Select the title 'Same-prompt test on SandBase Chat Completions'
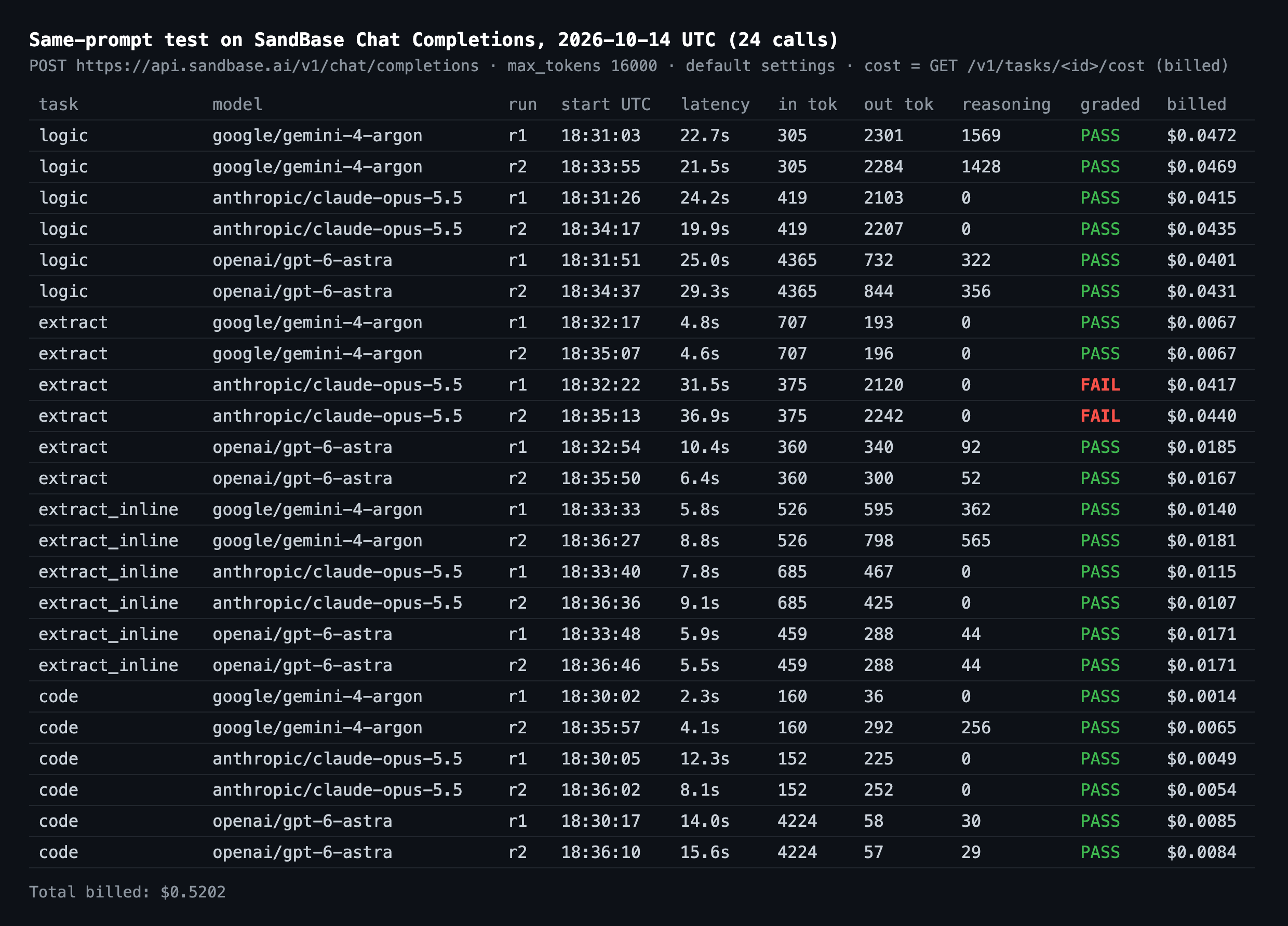The width and height of the screenshot is (1288, 926). [x=282, y=40]
